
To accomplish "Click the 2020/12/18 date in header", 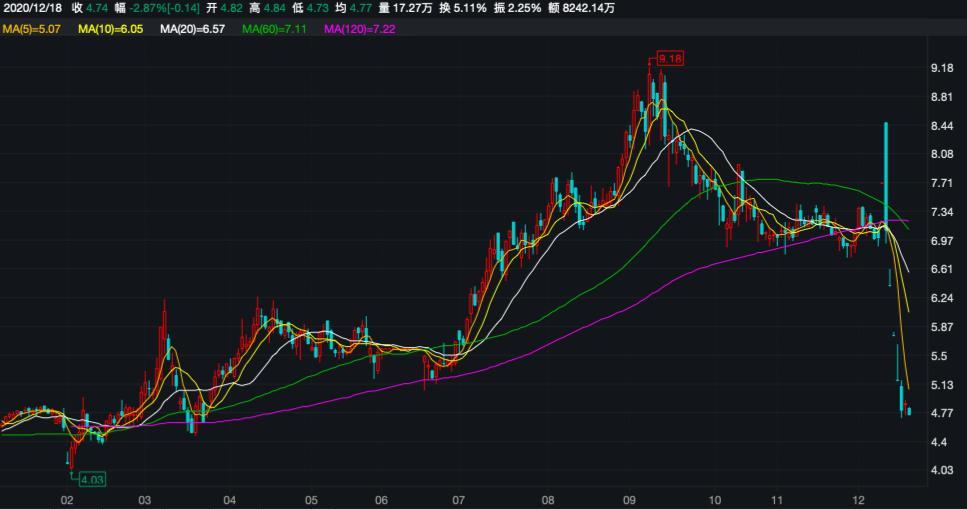I will [x=33, y=8].
